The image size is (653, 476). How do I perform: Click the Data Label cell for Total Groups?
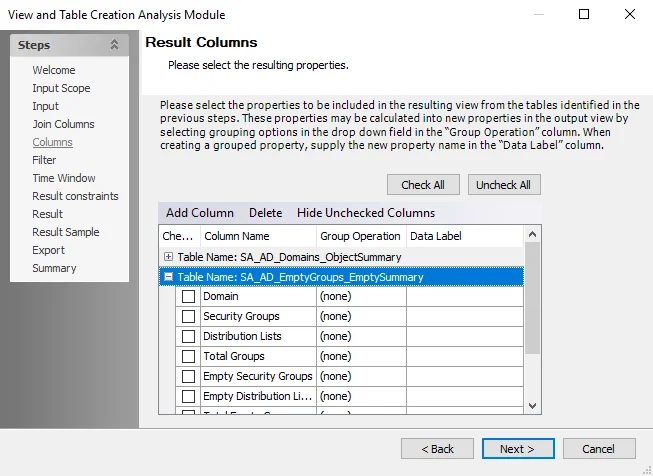click(465, 356)
